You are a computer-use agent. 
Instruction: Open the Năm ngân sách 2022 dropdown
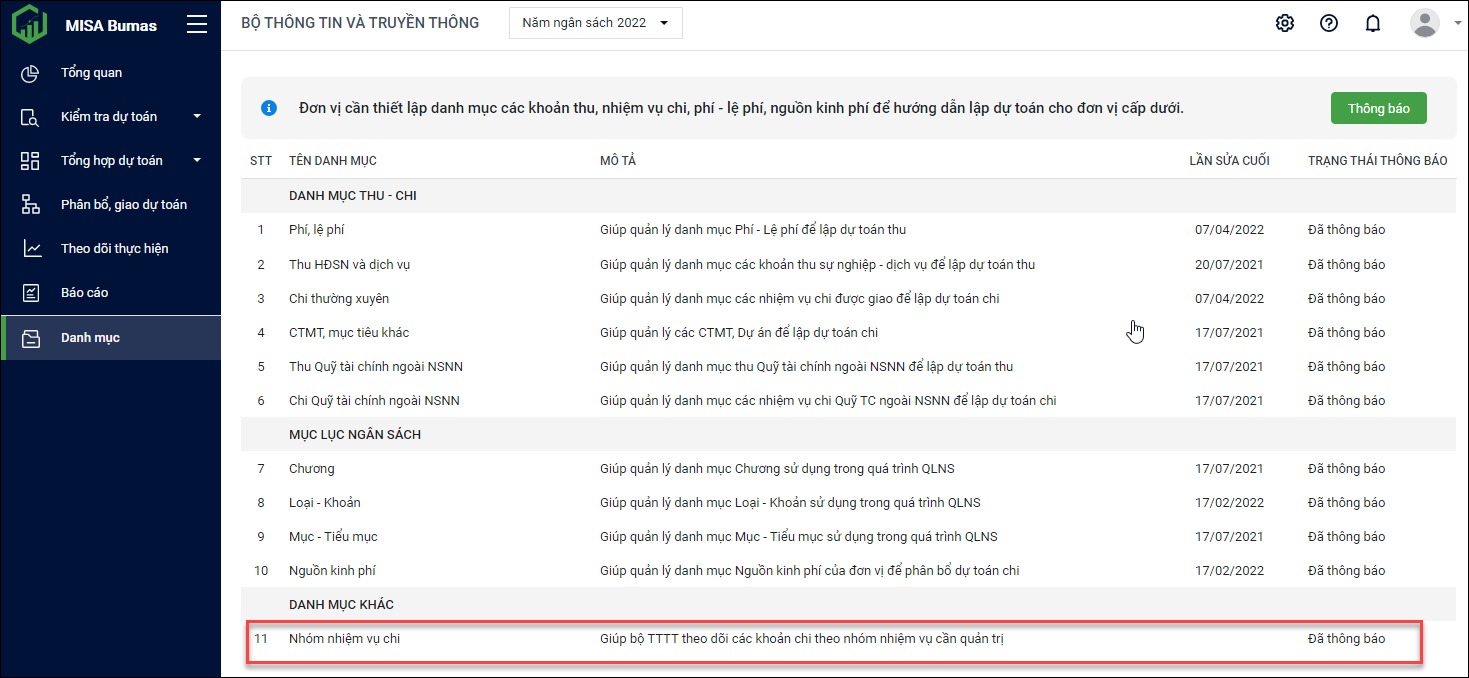[x=595, y=23]
